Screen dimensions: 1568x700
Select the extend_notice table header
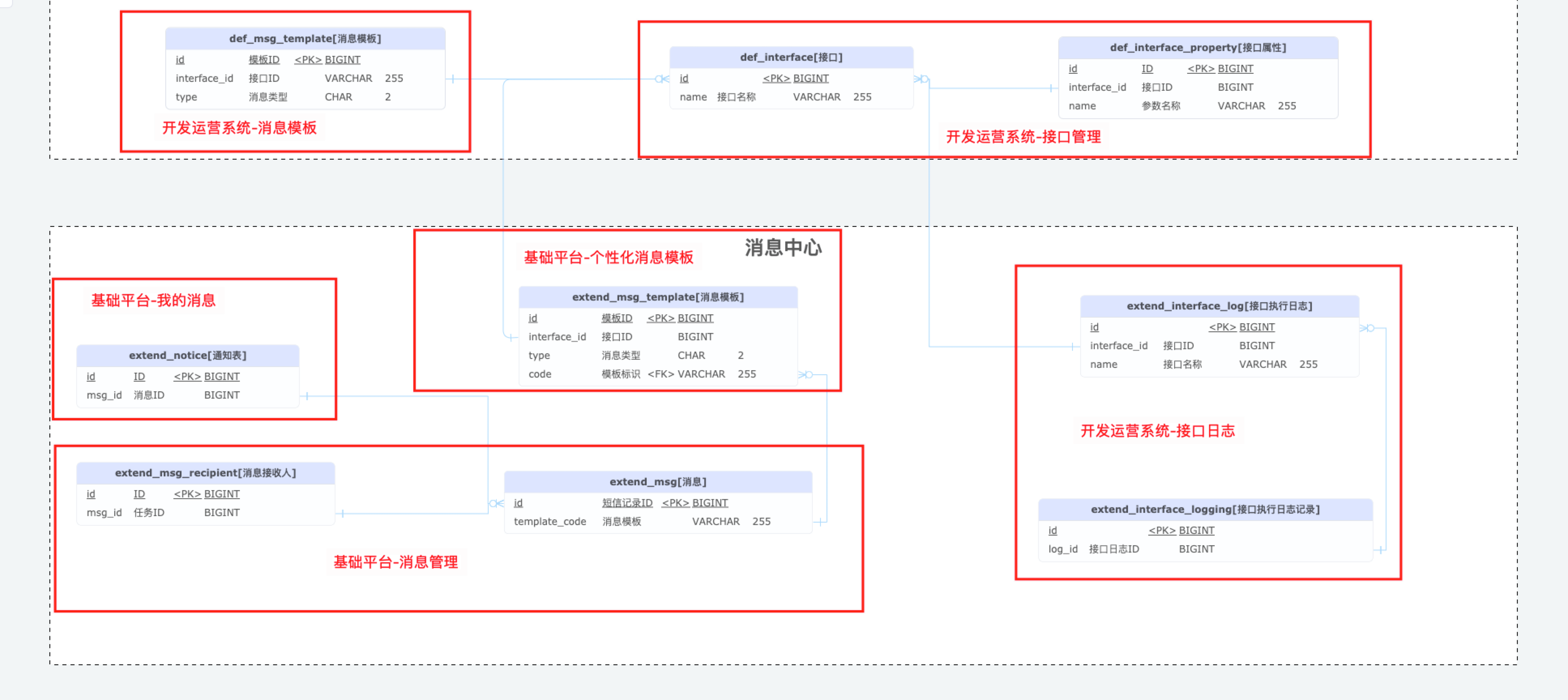(188, 356)
